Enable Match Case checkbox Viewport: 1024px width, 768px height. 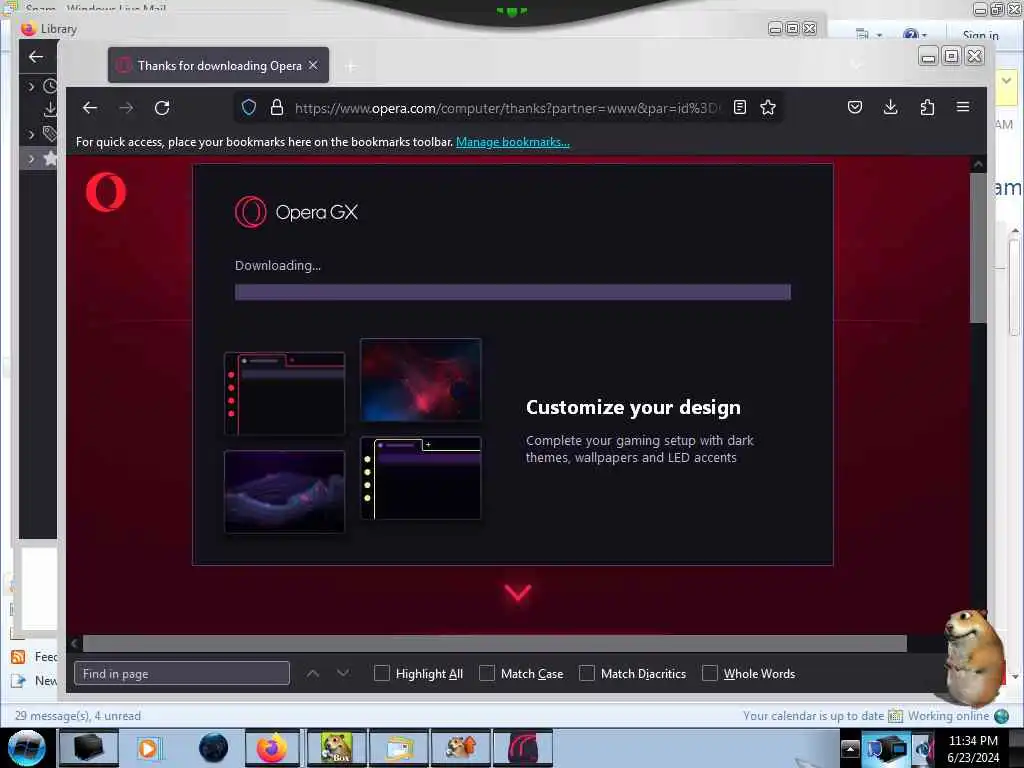[x=487, y=673]
